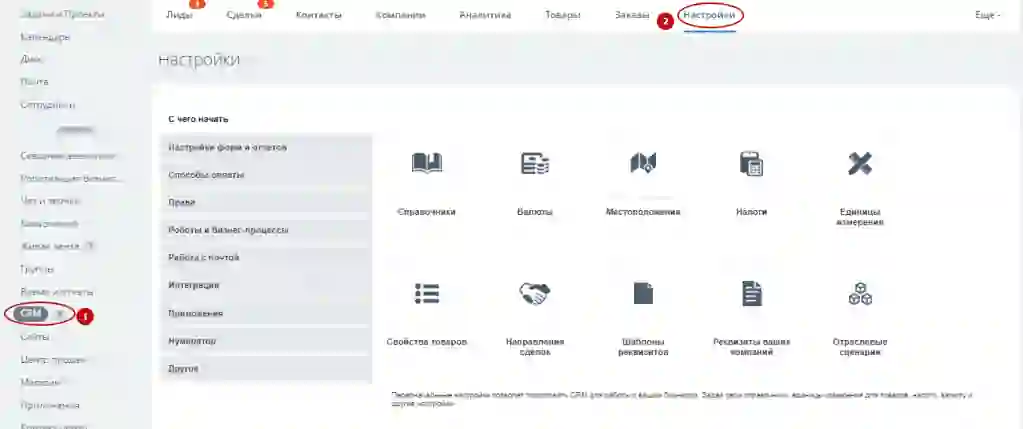Open the Шаблоны реквизитов document icon
The width and height of the screenshot is (1023, 429).
coord(643,293)
